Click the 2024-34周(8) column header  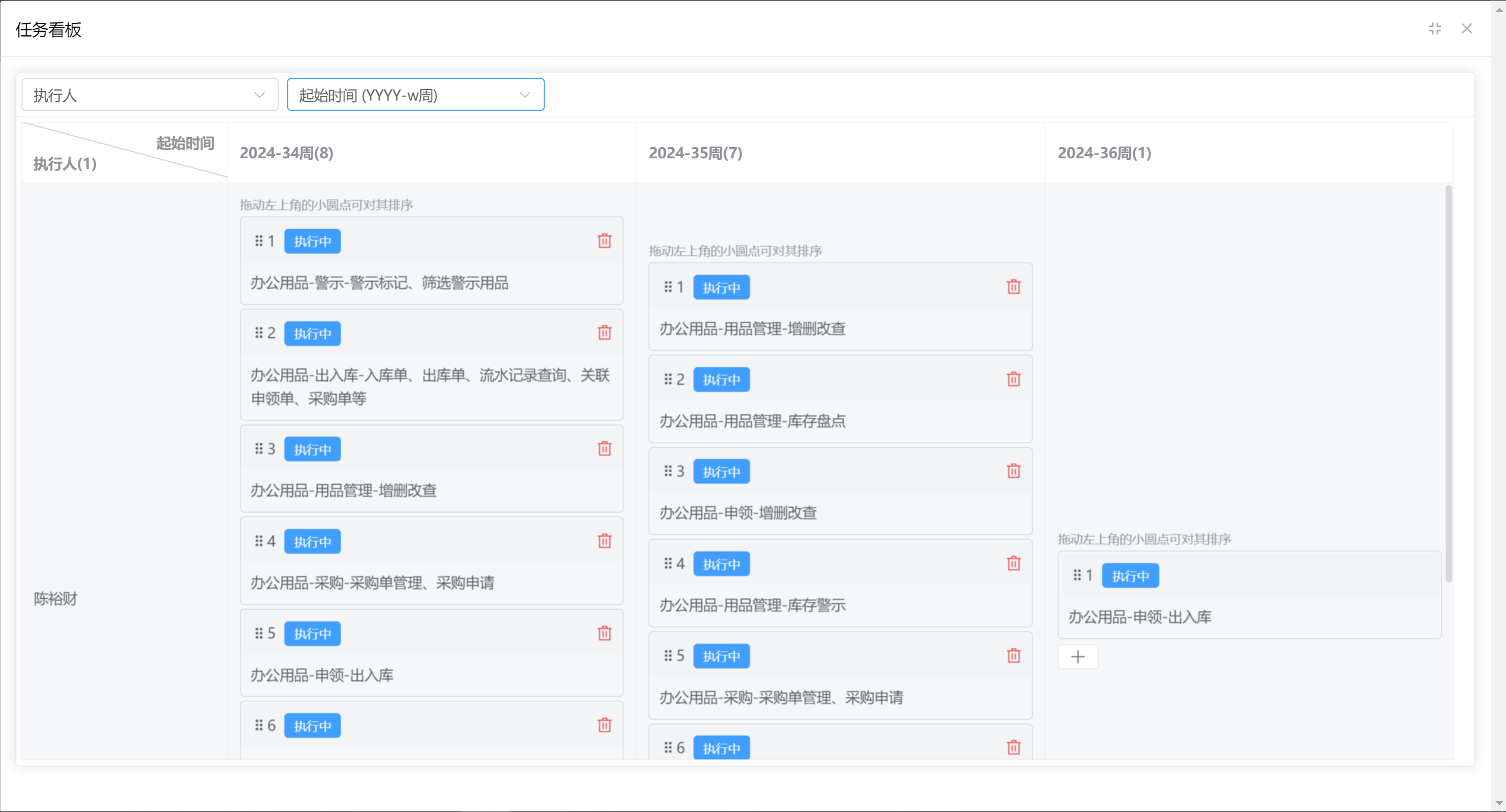pos(287,153)
